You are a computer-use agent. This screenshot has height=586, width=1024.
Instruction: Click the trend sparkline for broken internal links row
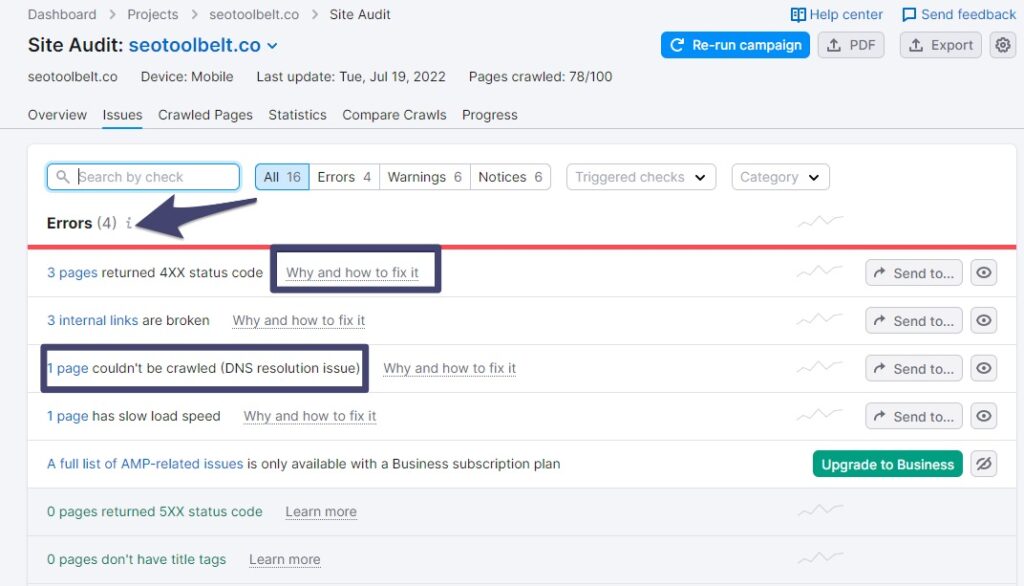[x=820, y=319]
